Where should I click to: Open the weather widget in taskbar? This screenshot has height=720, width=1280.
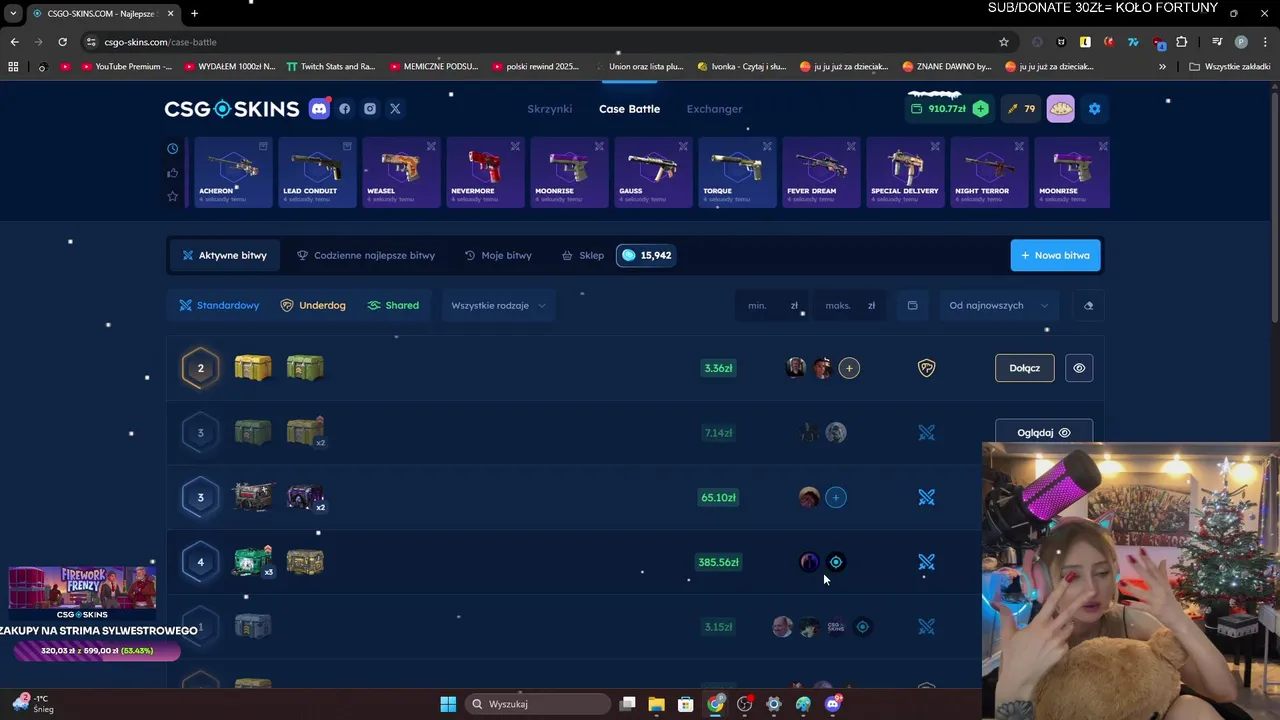pyautogui.click(x=32, y=704)
